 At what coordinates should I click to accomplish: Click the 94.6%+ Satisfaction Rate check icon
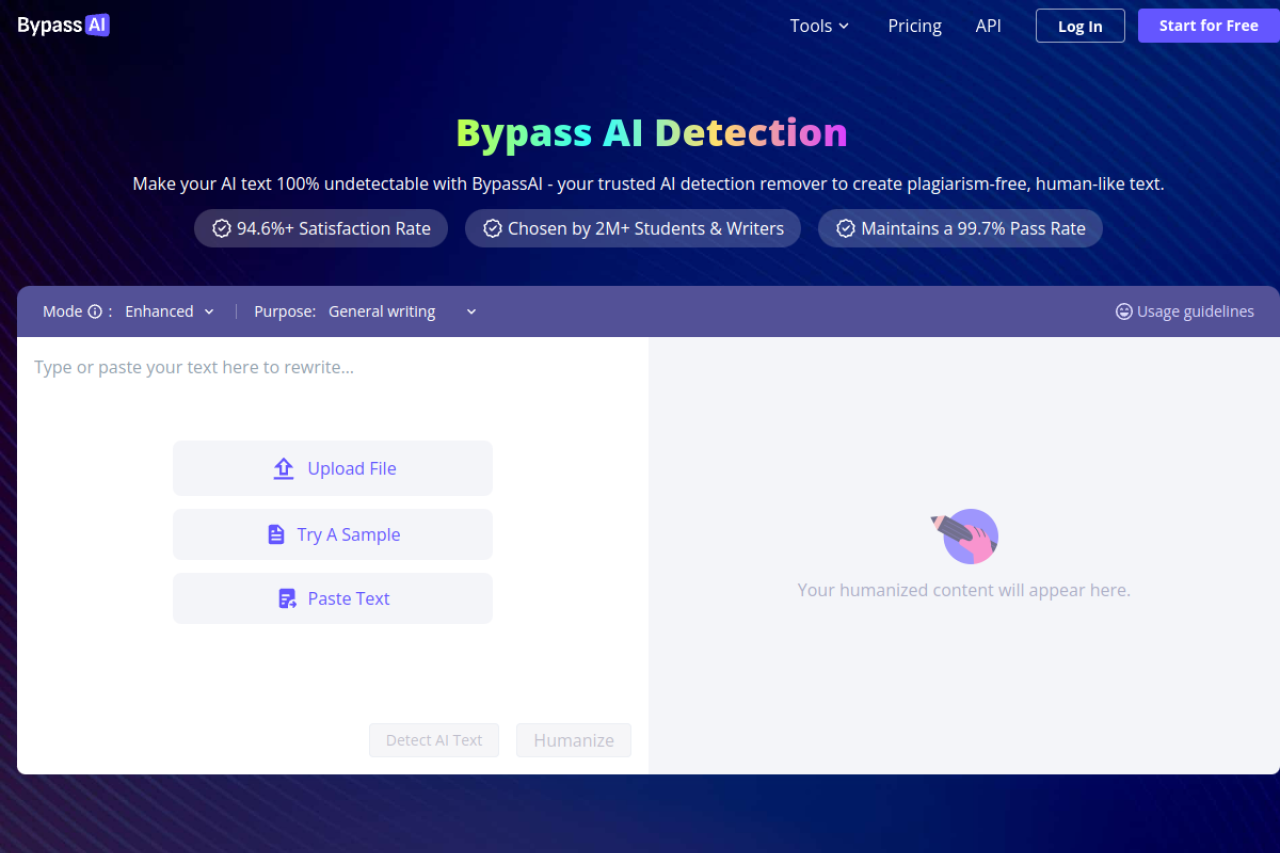pyautogui.click(x=222, y=229)
